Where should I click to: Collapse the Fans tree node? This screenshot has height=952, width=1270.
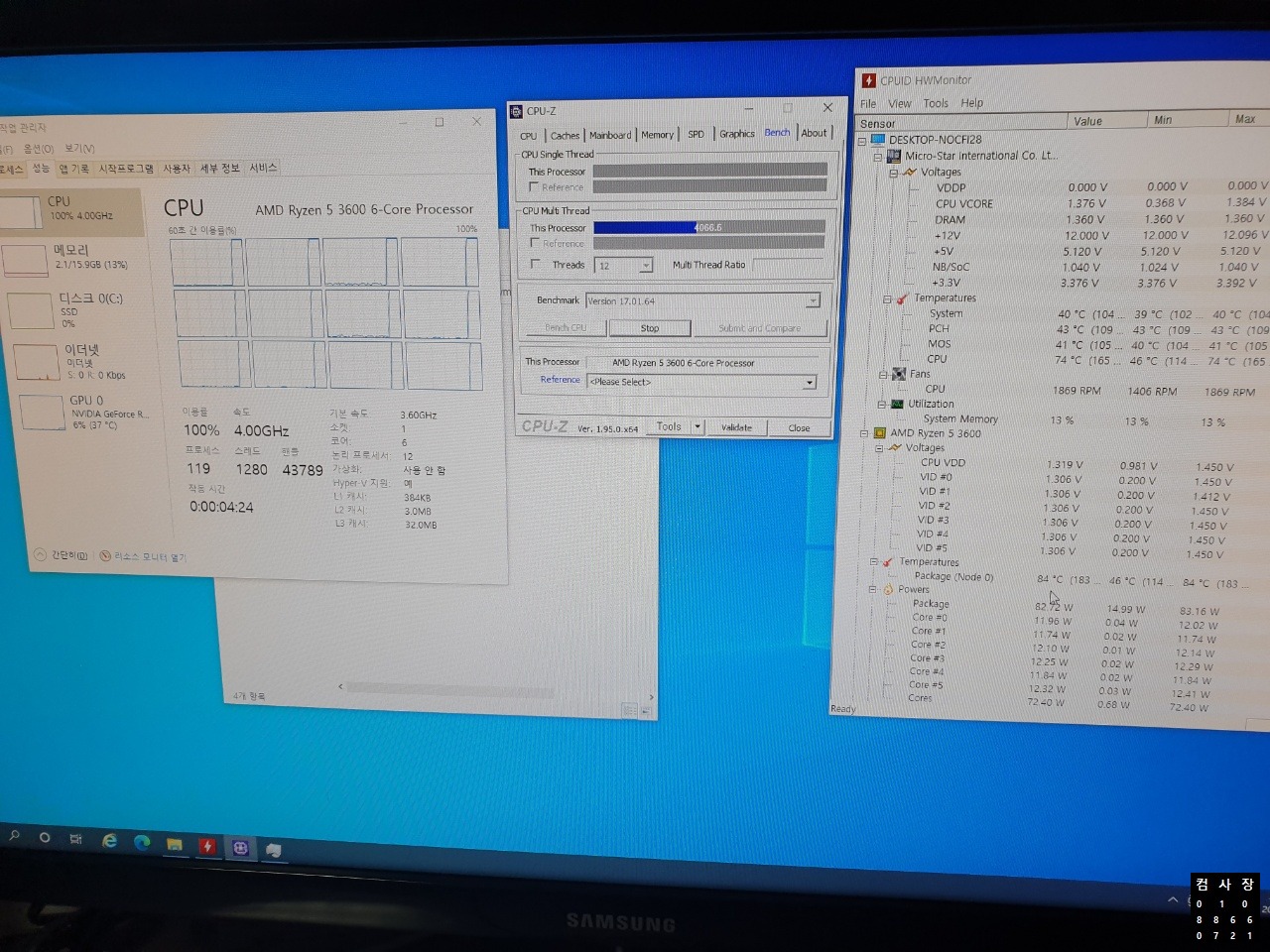pyautogui.click(x=882, y=375)
